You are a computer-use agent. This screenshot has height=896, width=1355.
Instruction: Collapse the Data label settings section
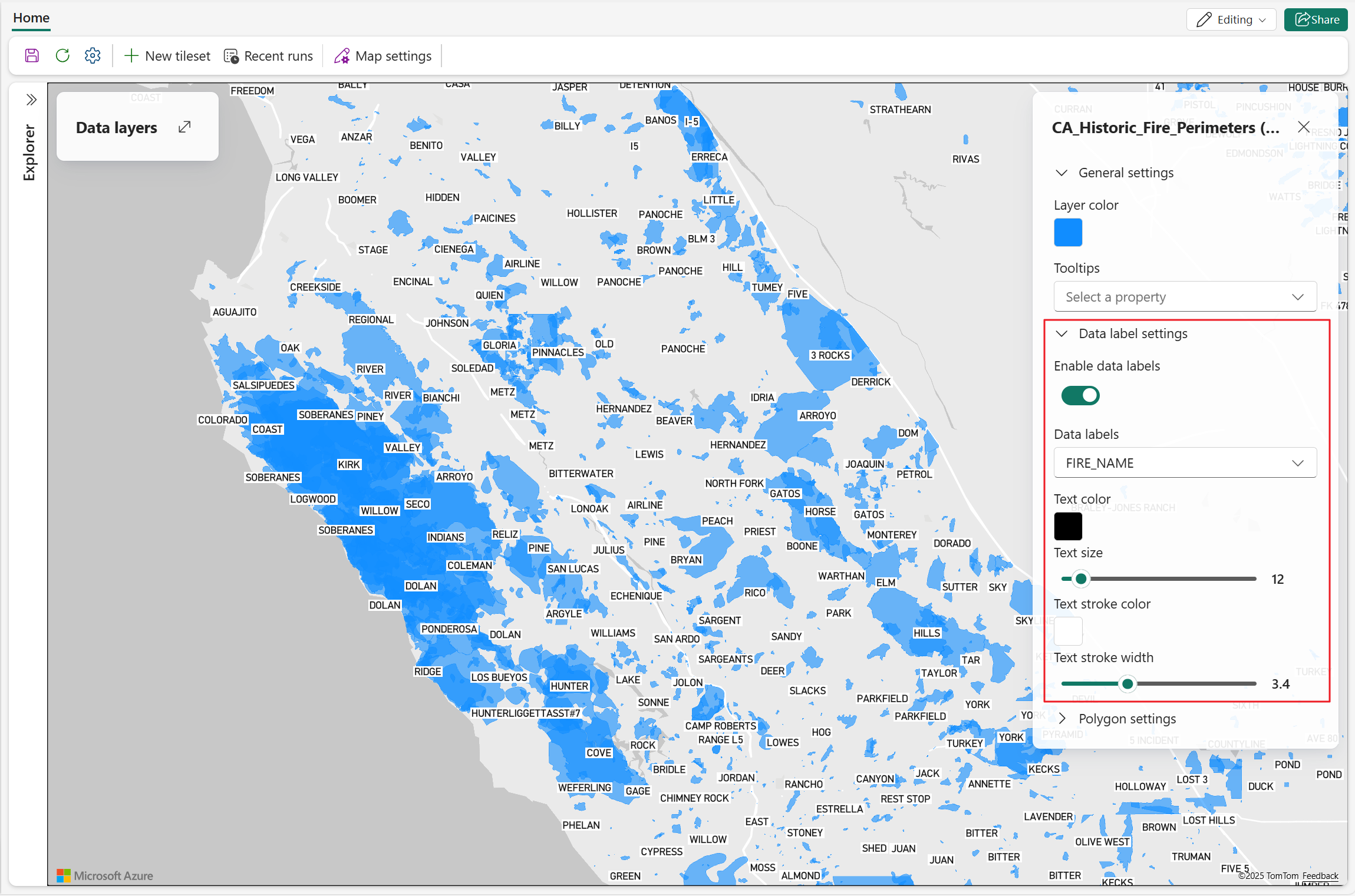tap(1061, 334)
